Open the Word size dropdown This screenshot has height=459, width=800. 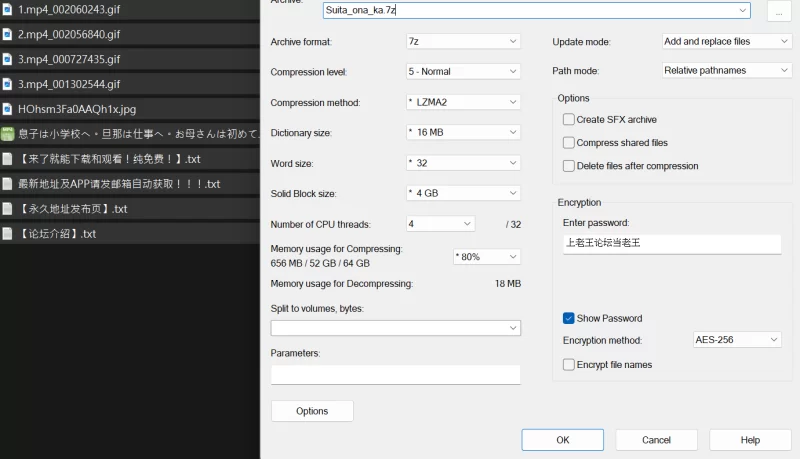[x=463, y=163]
